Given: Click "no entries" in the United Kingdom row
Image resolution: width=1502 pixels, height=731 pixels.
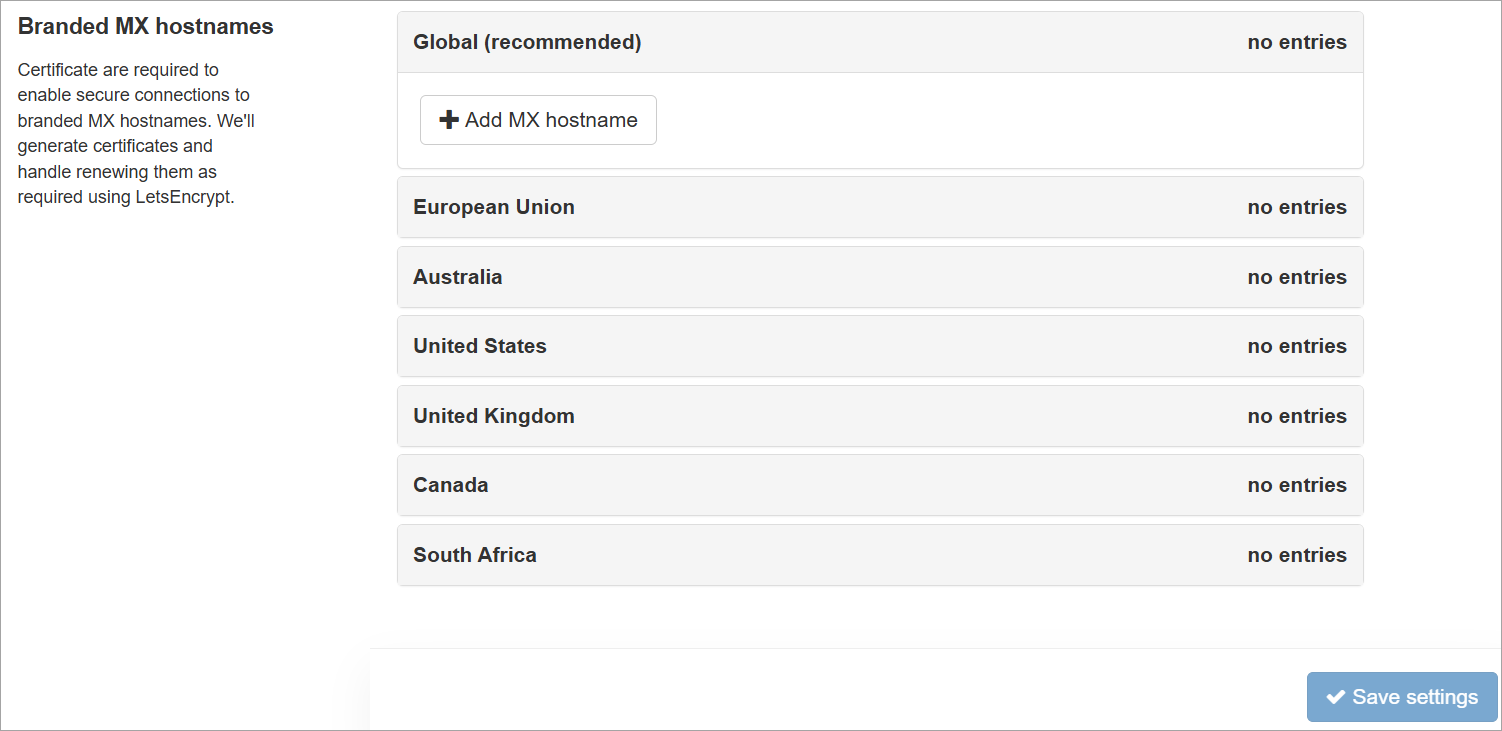Looking at the screenshot, I should point(1297,416).
